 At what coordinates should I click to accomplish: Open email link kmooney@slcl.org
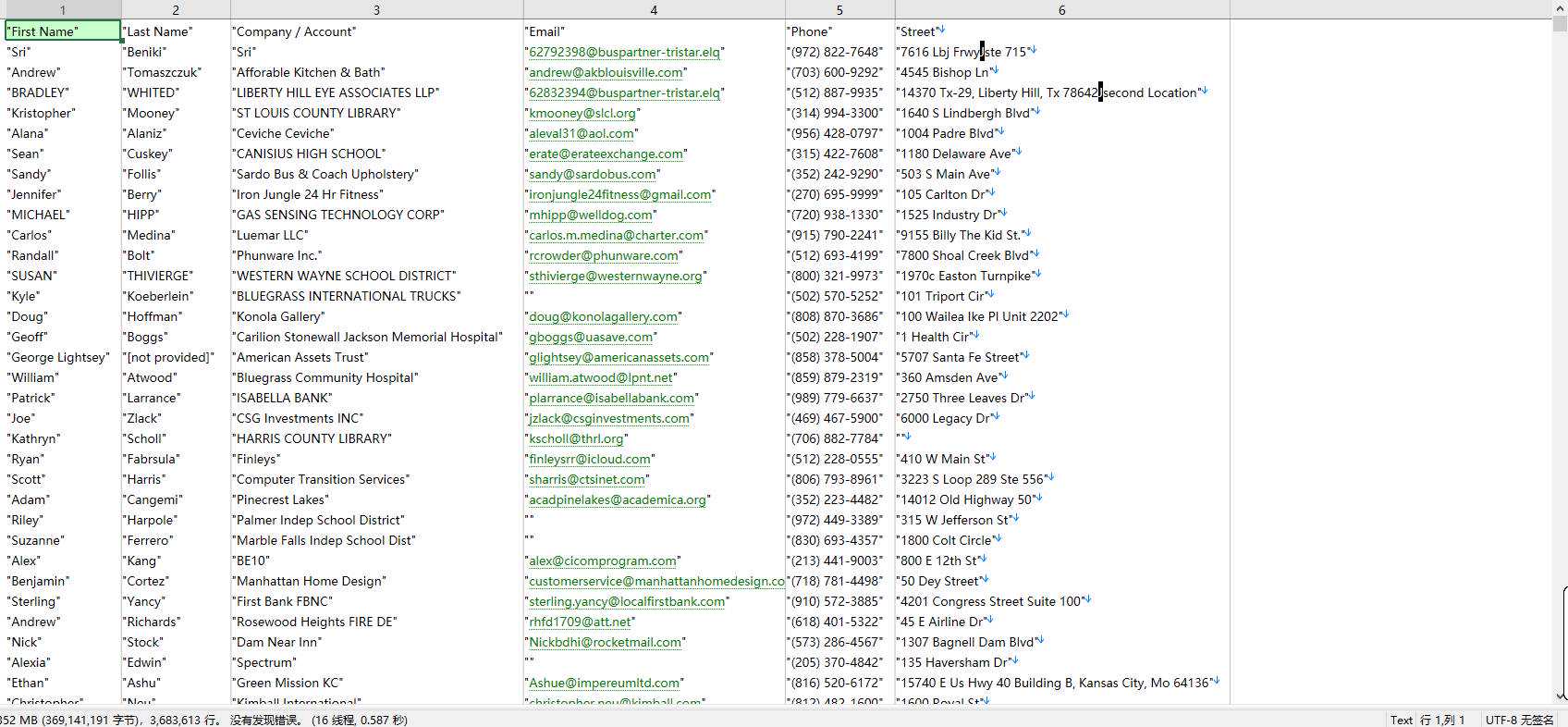pos(582,113)
